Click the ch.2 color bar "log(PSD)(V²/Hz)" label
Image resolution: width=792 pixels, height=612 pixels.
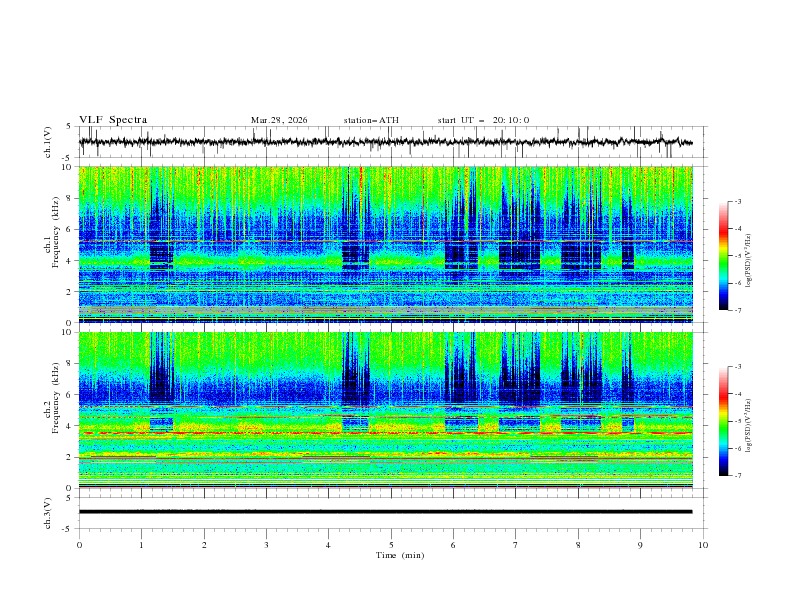point(749,425)
